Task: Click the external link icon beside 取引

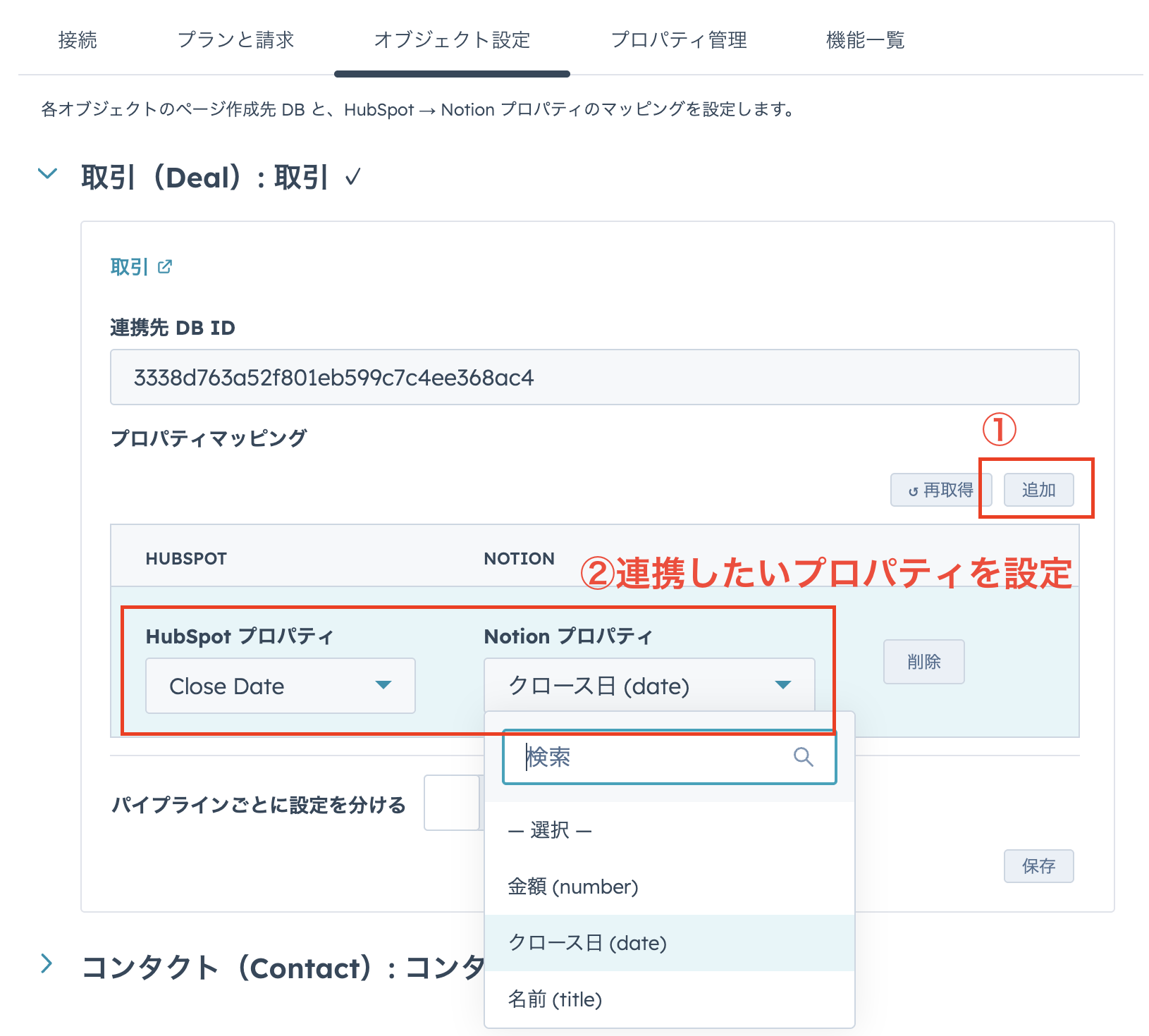Action: coord(165,266)
